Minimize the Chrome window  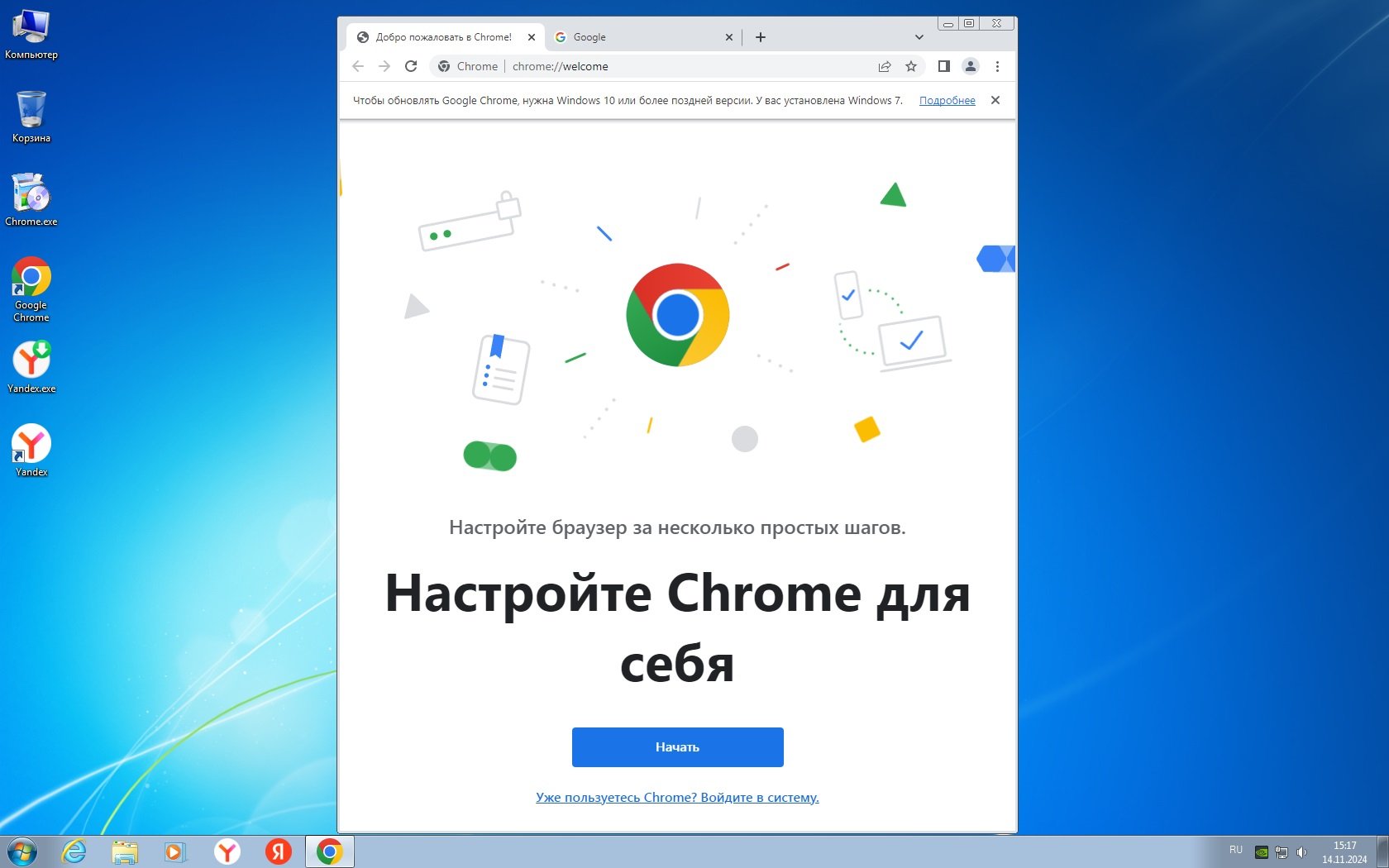pyautogui.click(x=948, y=23)
